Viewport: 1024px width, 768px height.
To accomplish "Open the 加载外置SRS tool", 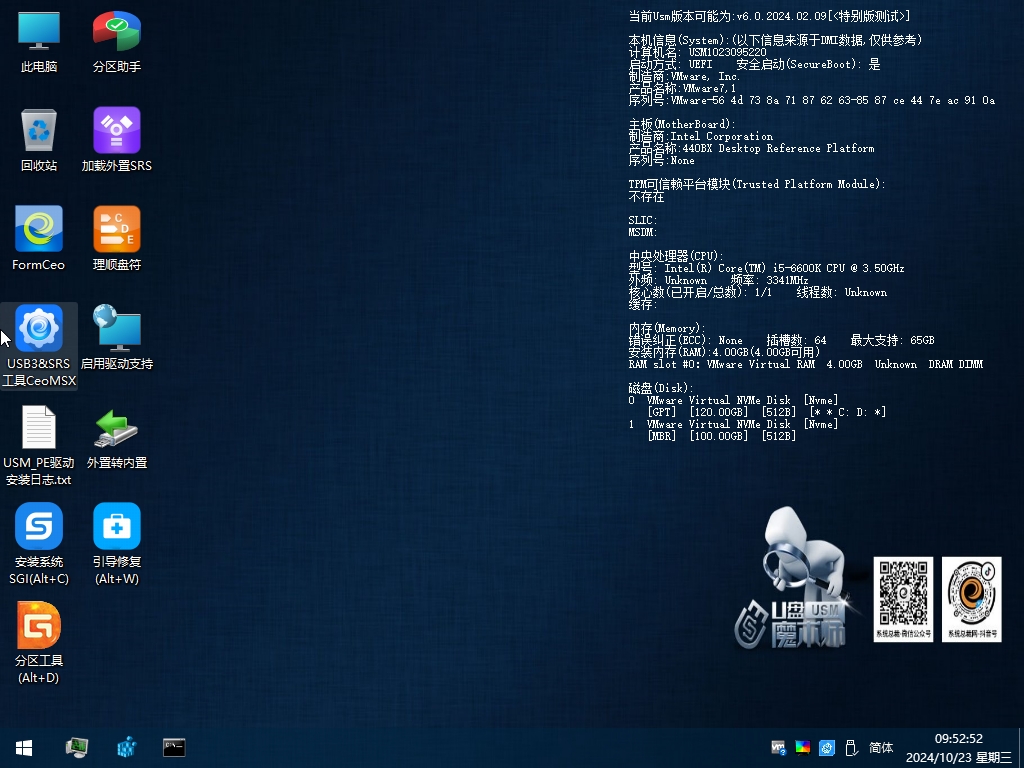I will click(116, 140).
